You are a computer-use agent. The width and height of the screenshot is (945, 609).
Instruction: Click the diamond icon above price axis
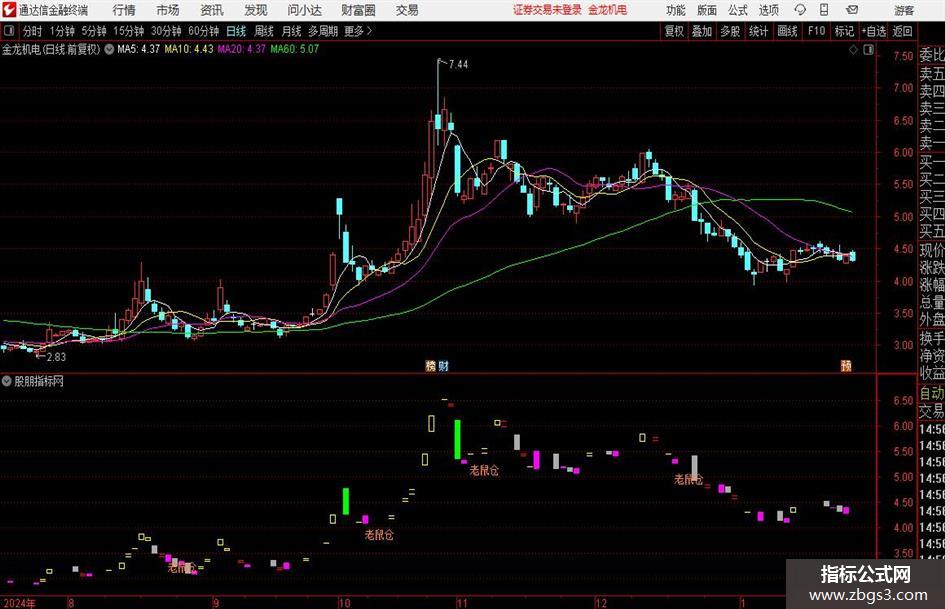(853, 50)
